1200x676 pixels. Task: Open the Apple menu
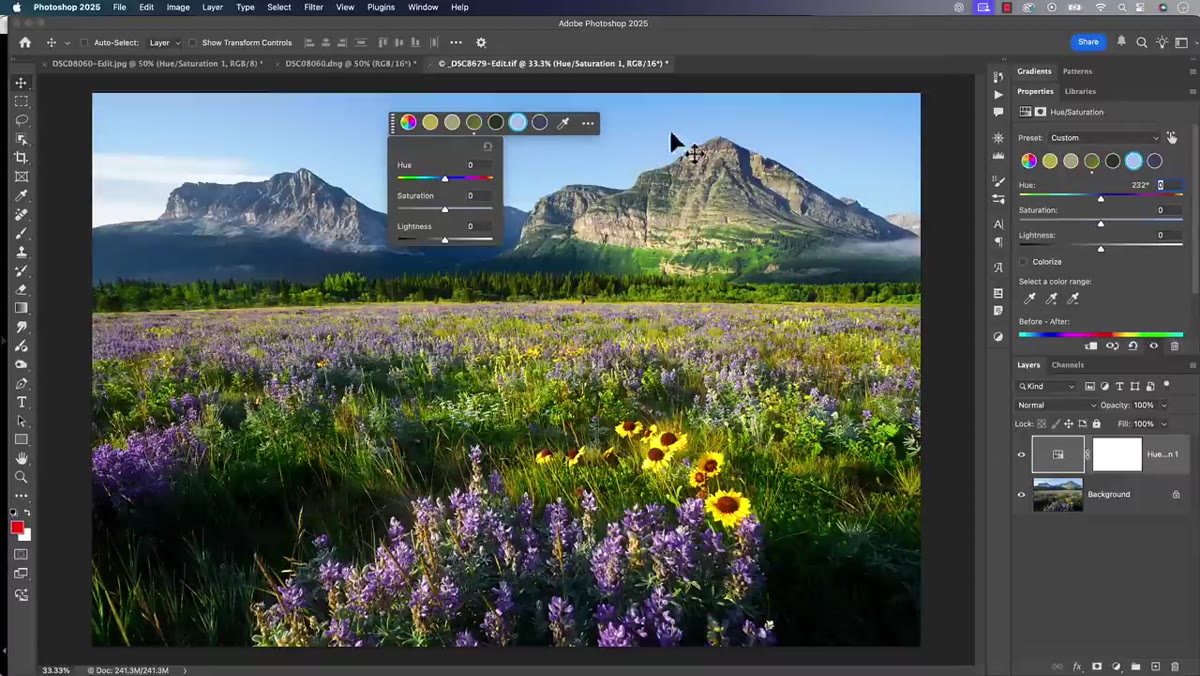(x=16, y=7)
